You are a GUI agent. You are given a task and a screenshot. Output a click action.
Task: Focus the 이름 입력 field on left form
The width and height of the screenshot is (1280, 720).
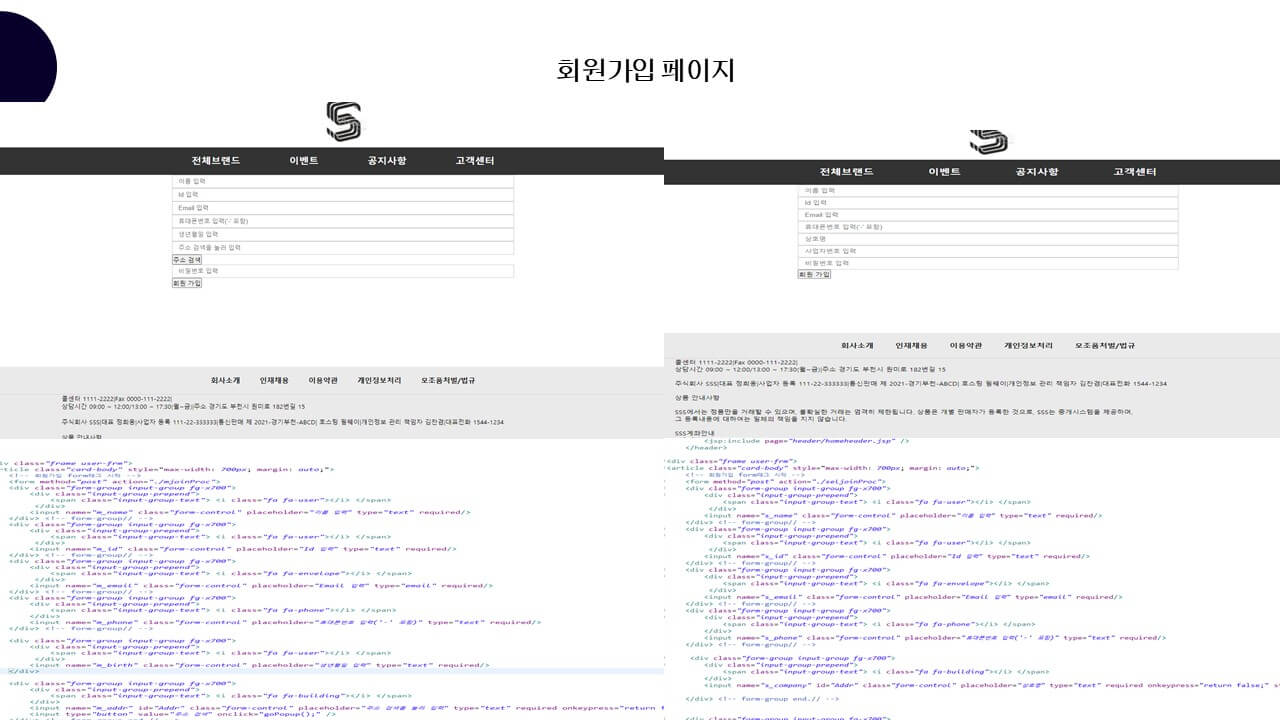(x=343, y=181)
